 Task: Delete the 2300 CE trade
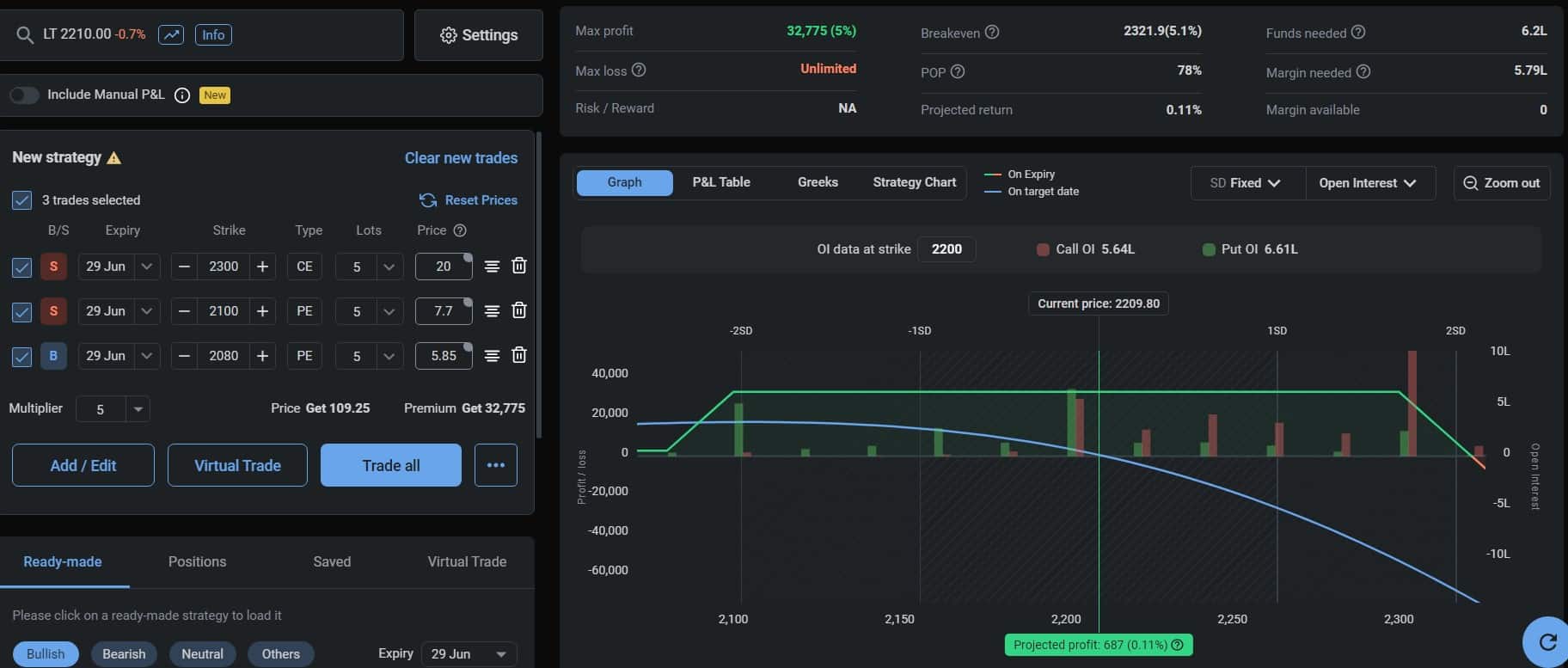(519, 266)
